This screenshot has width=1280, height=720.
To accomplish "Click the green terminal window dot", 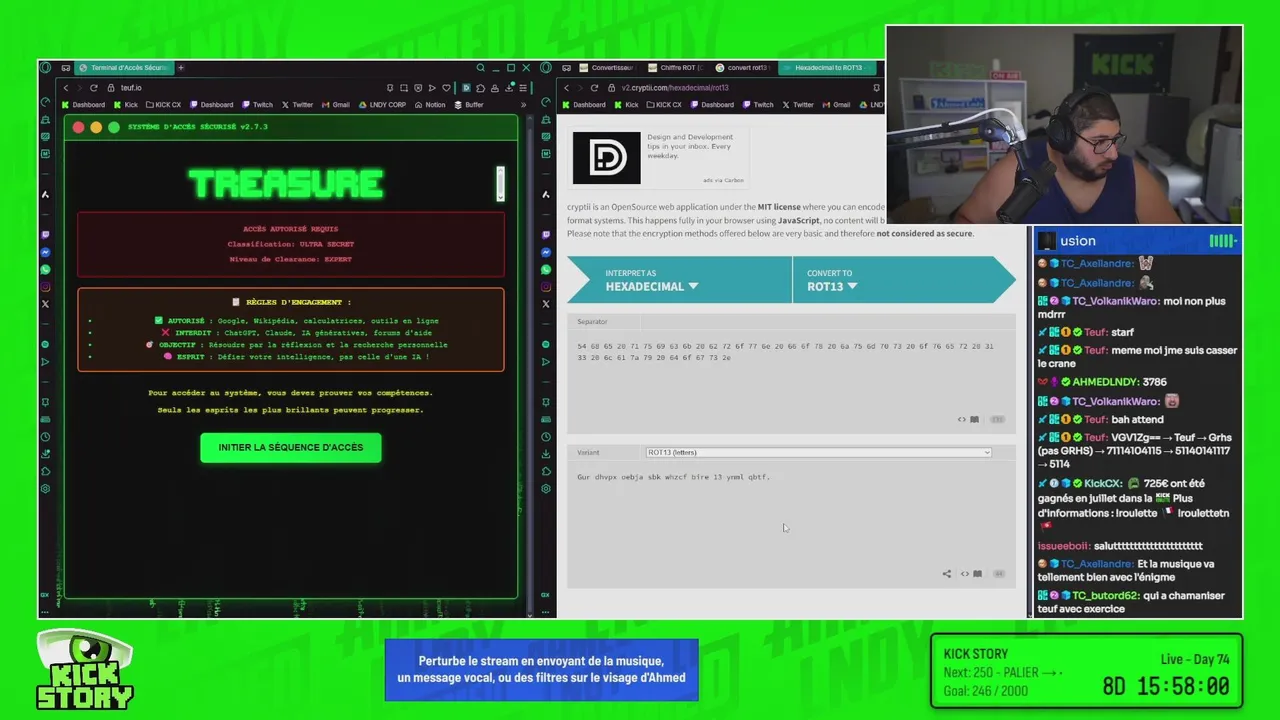I will point(114,127).
